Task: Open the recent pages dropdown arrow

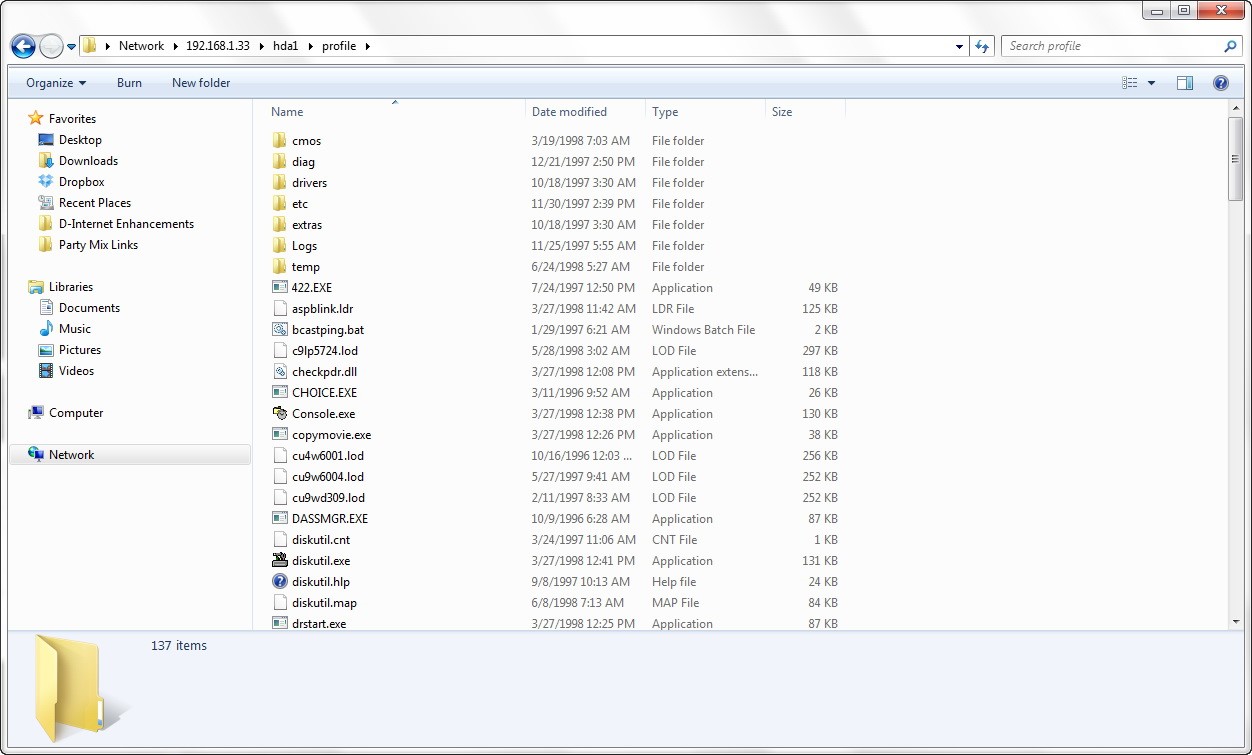Action: click(72, 47)
